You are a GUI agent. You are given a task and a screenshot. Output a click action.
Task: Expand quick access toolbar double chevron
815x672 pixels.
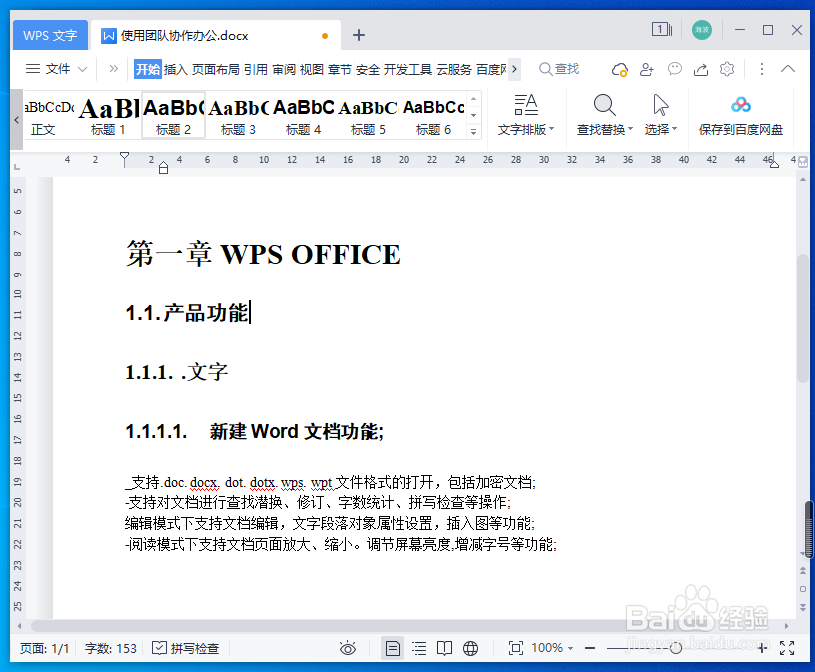click(x=113, y=69)
